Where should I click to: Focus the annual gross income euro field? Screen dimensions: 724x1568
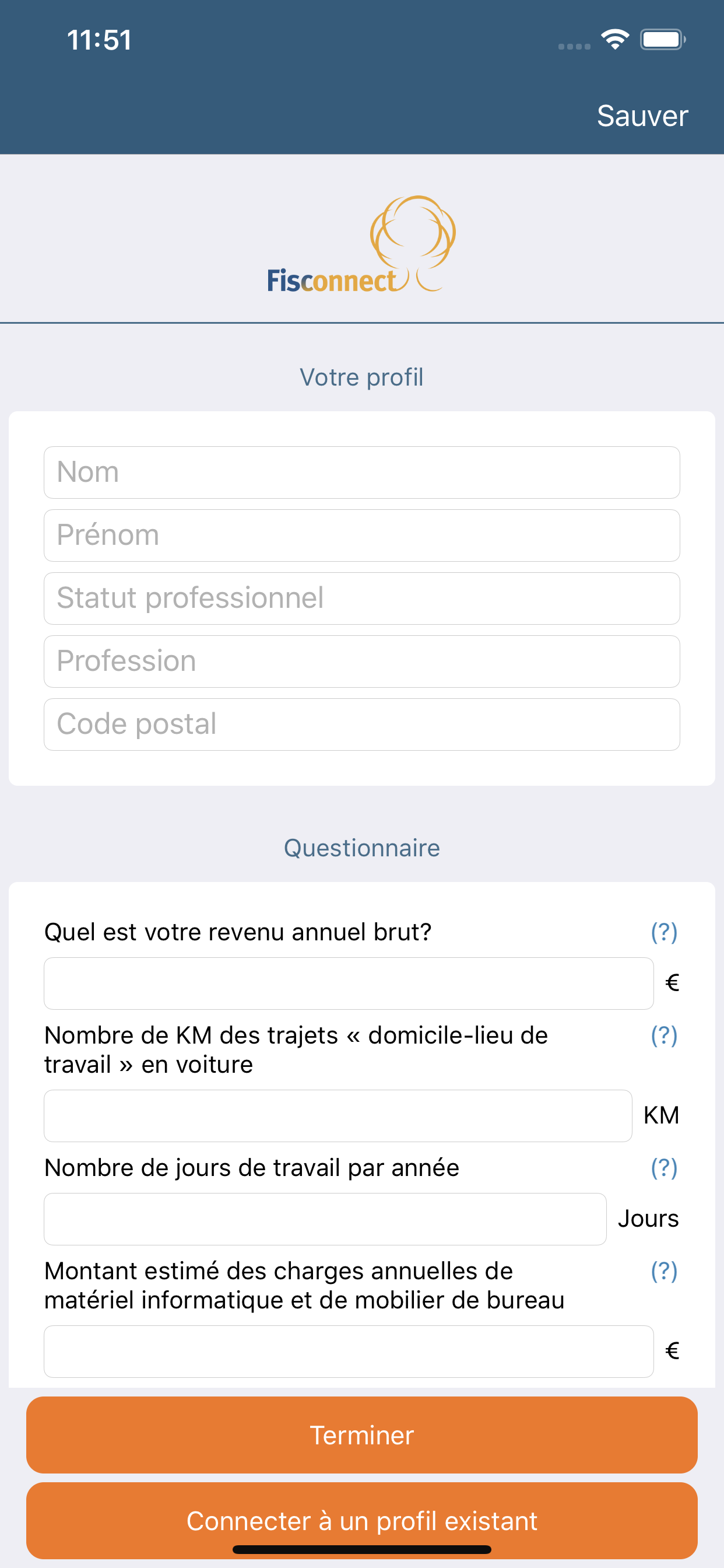click(x=349, y=984)
